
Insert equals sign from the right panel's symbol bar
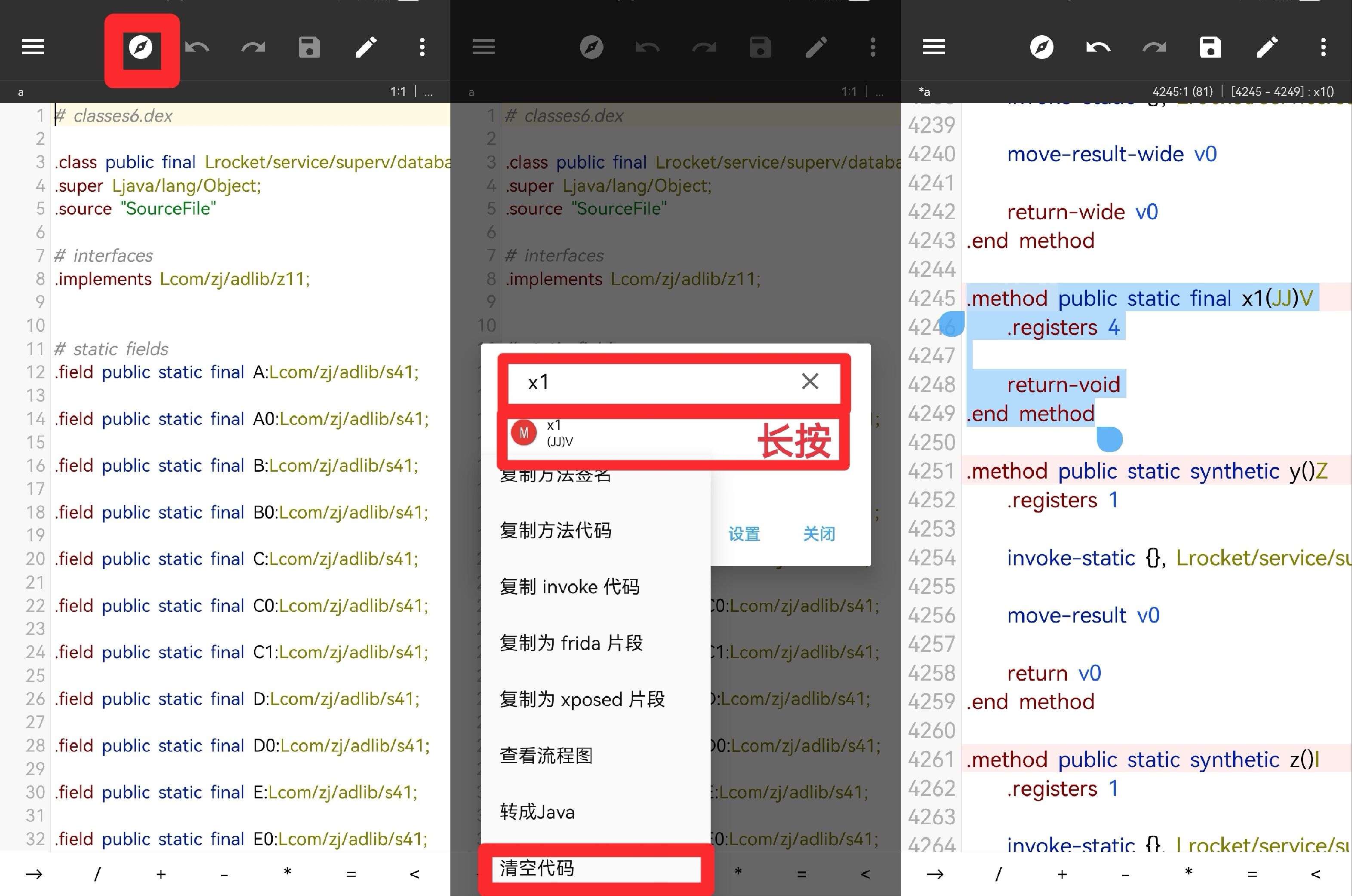coord(1252,874)
